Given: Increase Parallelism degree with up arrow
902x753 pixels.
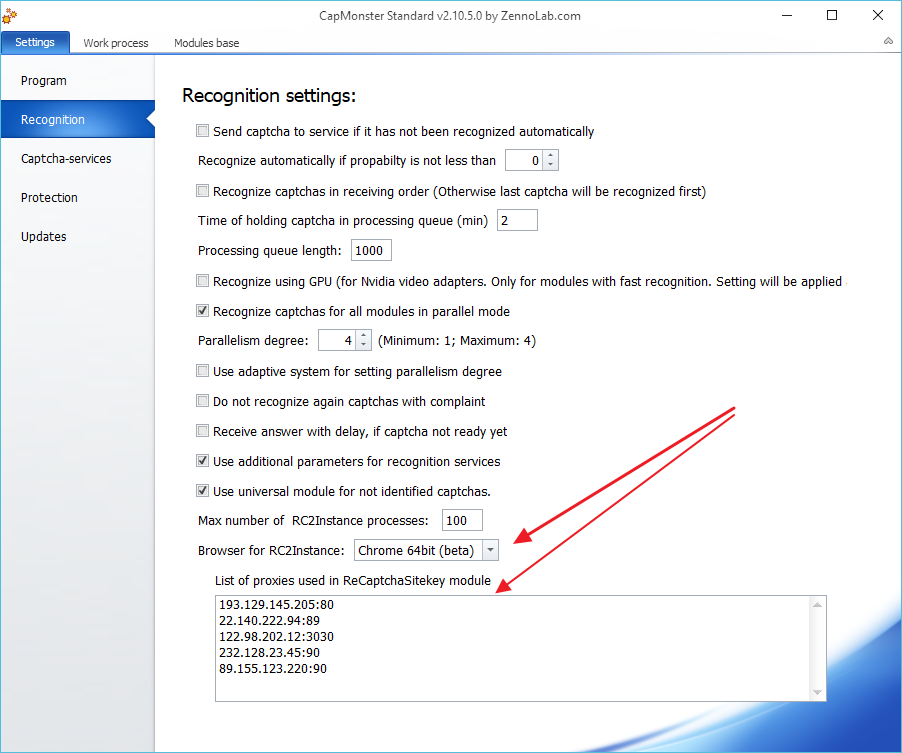Looking at the screenshot, I should tap(364, 335).
